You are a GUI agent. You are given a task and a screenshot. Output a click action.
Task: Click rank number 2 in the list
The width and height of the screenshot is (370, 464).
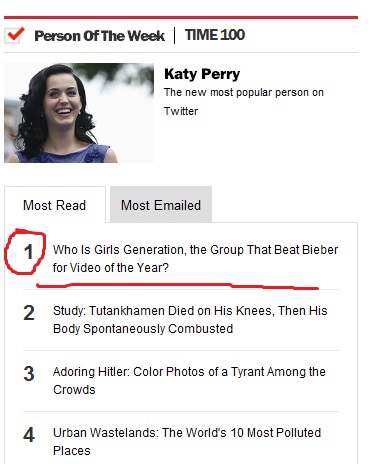tap(29, 313)
